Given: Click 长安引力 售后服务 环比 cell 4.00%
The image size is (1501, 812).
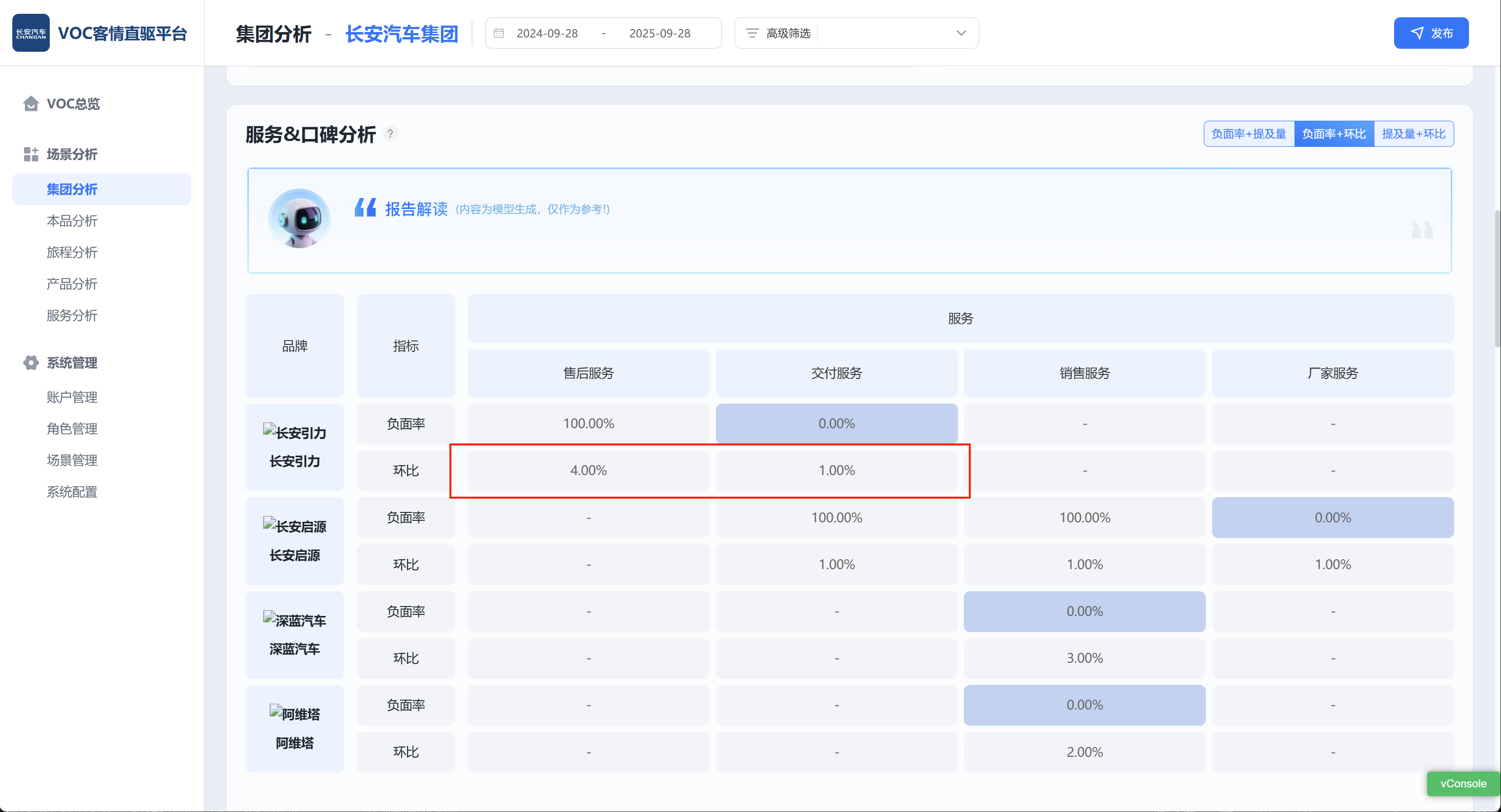Looking at the screenshot, I should 588,471.
